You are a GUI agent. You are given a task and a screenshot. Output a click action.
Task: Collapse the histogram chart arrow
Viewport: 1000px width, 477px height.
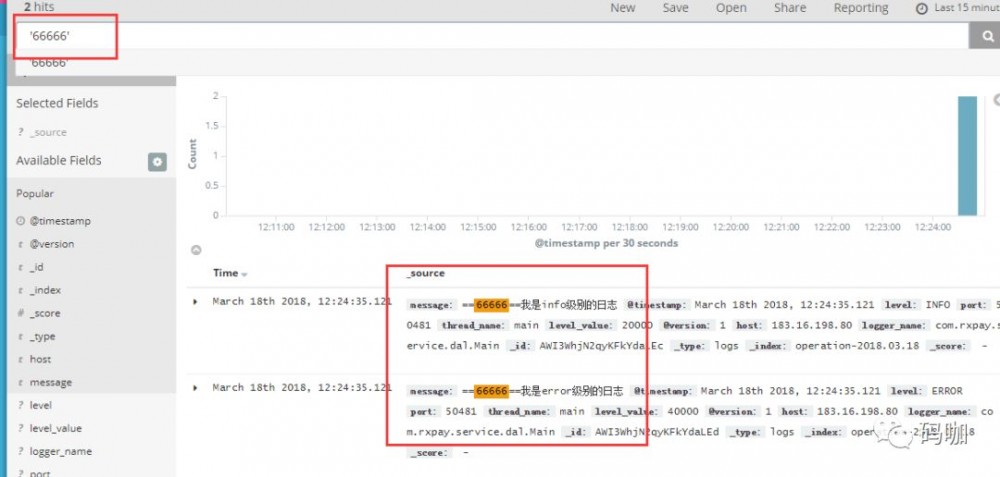click(x=196, y=250)
